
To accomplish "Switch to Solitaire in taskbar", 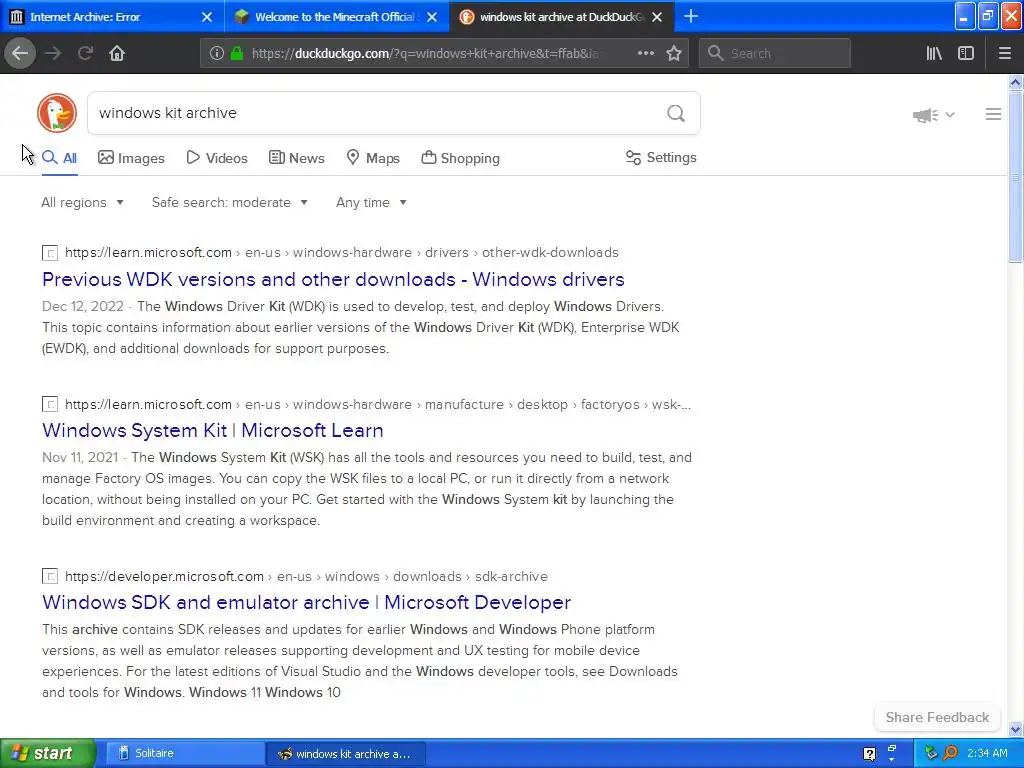I will pyautogui.click(x=184, y=753).
